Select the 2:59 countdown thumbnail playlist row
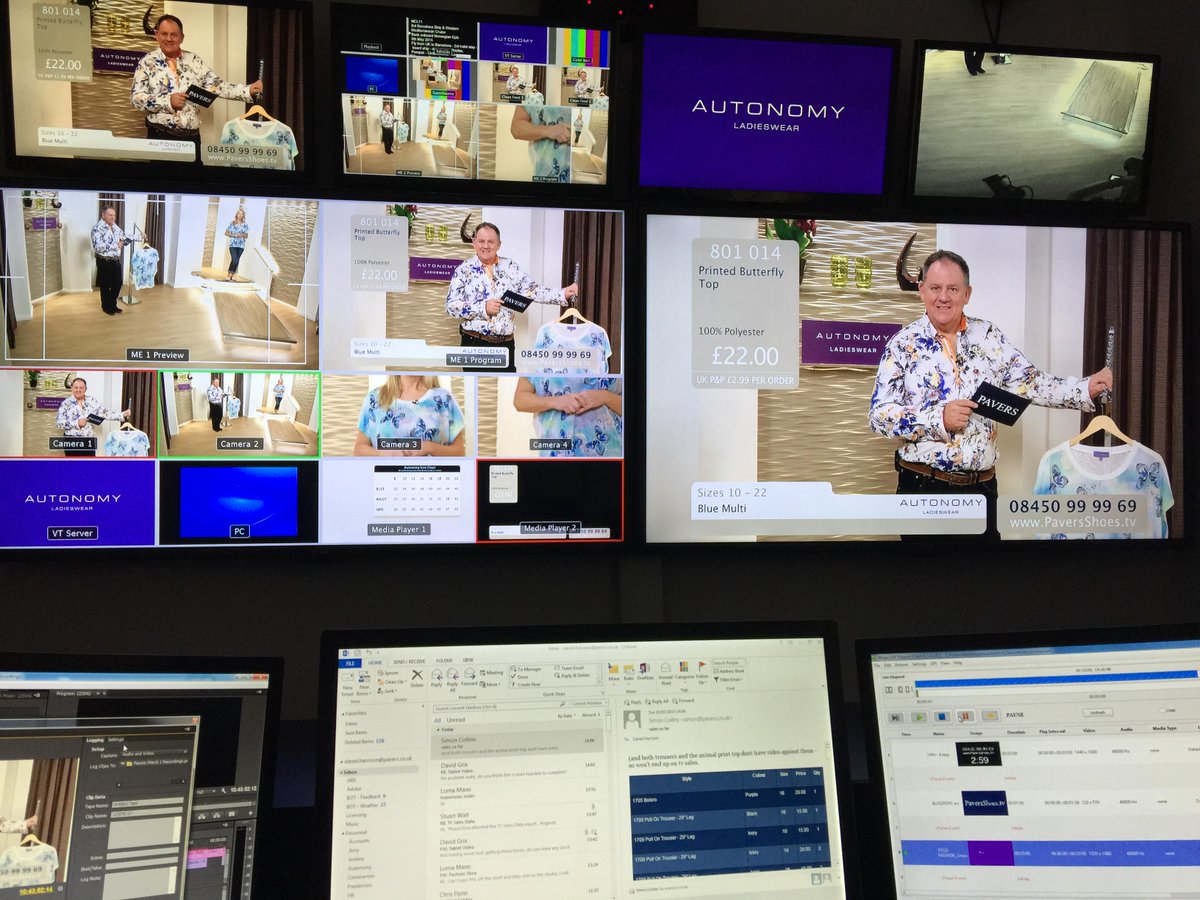Viewport: 1200px width, 900px height. pyautogui.click(x=1040, y=753)
